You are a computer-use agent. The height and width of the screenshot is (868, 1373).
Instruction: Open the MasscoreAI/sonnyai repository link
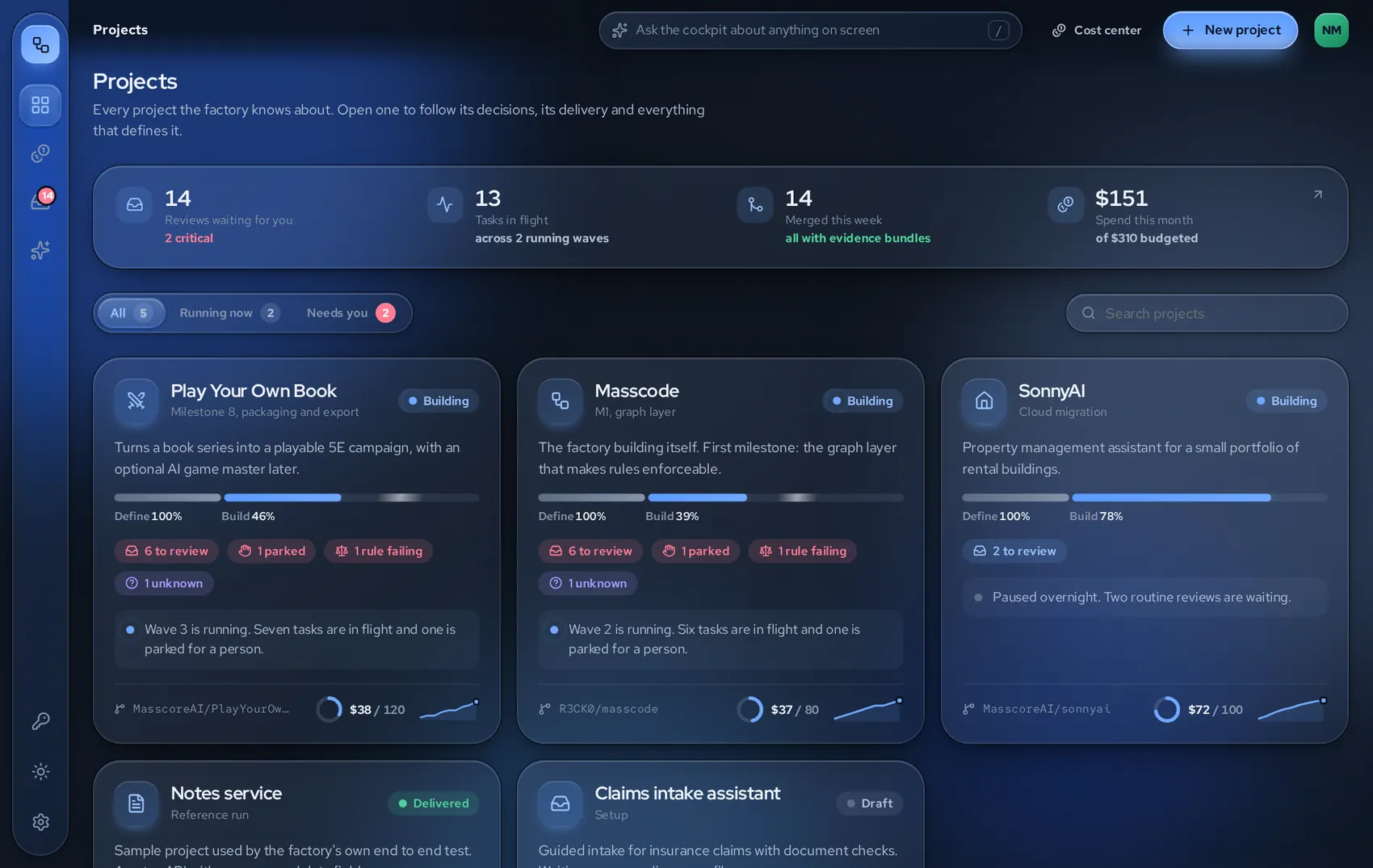point(1036,709)
